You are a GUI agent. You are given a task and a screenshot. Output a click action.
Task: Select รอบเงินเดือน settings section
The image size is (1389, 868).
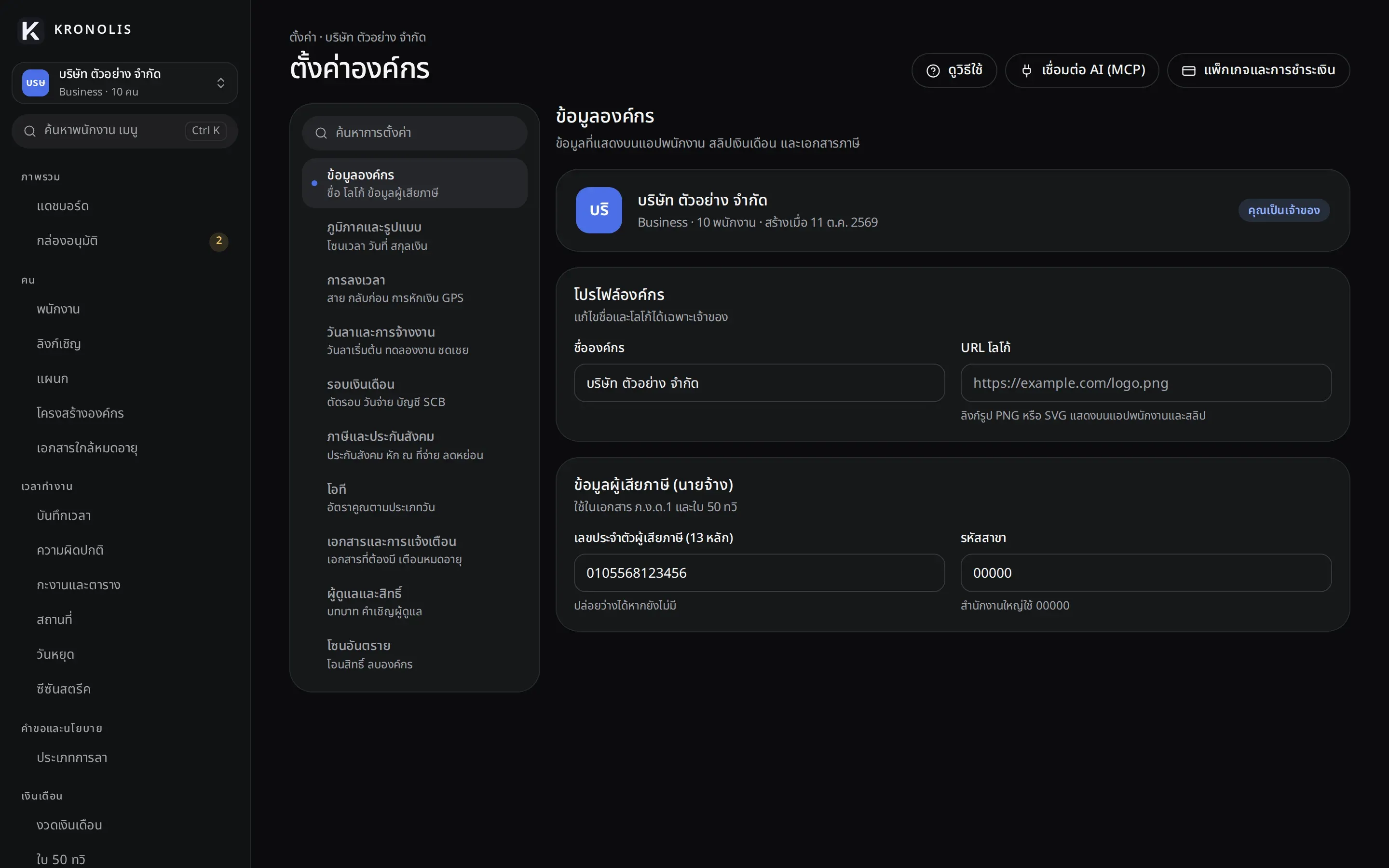(414, 393)
